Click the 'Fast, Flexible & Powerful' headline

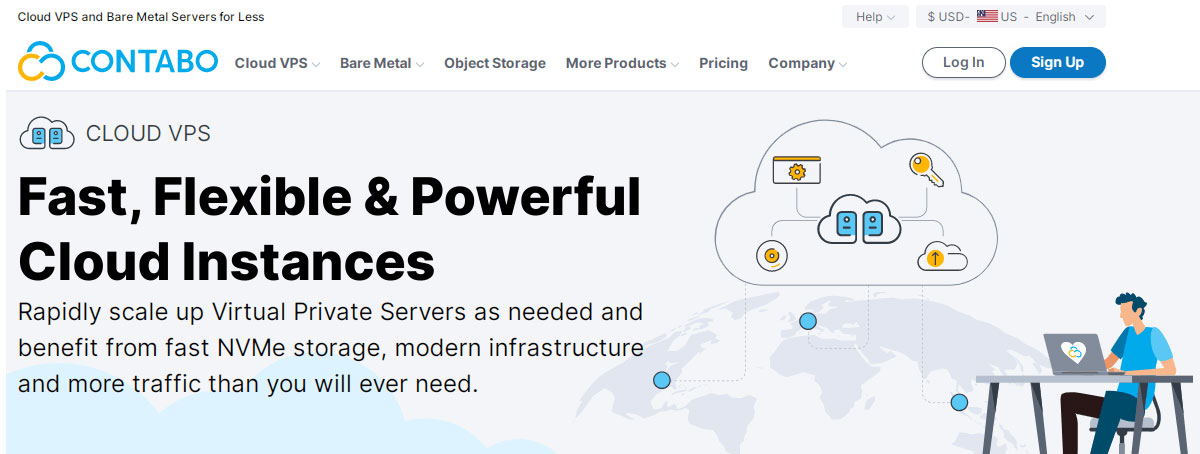click(x=329, y=196)
